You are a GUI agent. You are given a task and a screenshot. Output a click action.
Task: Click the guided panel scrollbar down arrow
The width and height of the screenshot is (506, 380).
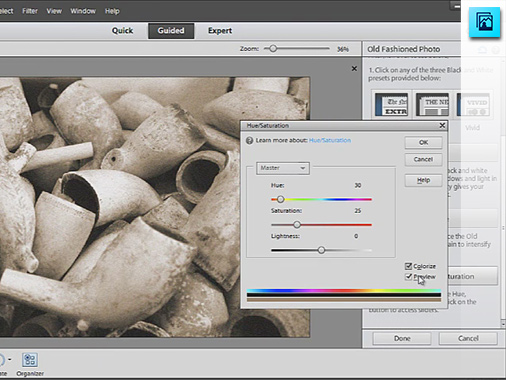tap(504, 324)
